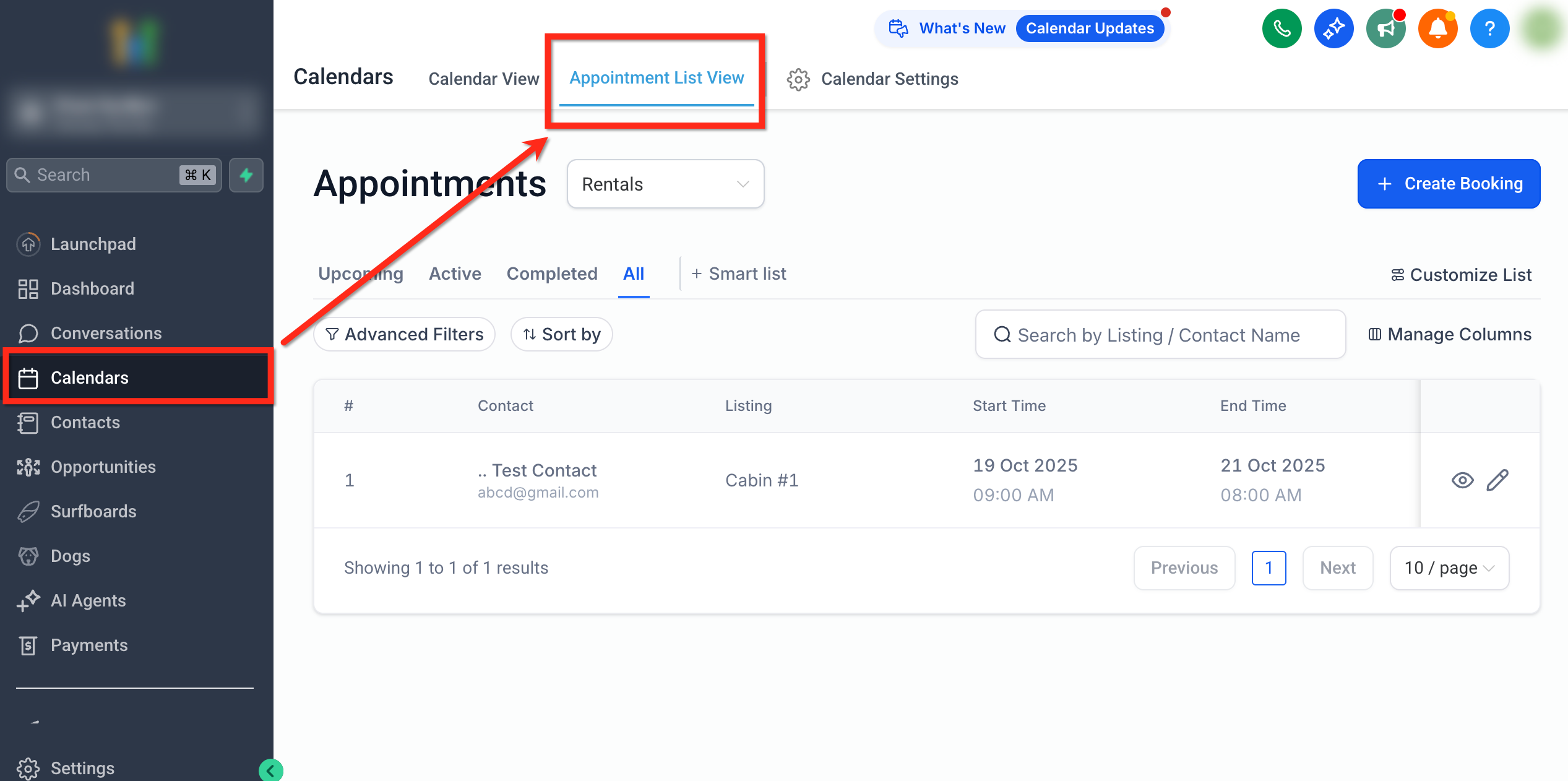Screen dimensions: 1568x781
Task: Click the green lightning quick actions icon
Action: 246,175
